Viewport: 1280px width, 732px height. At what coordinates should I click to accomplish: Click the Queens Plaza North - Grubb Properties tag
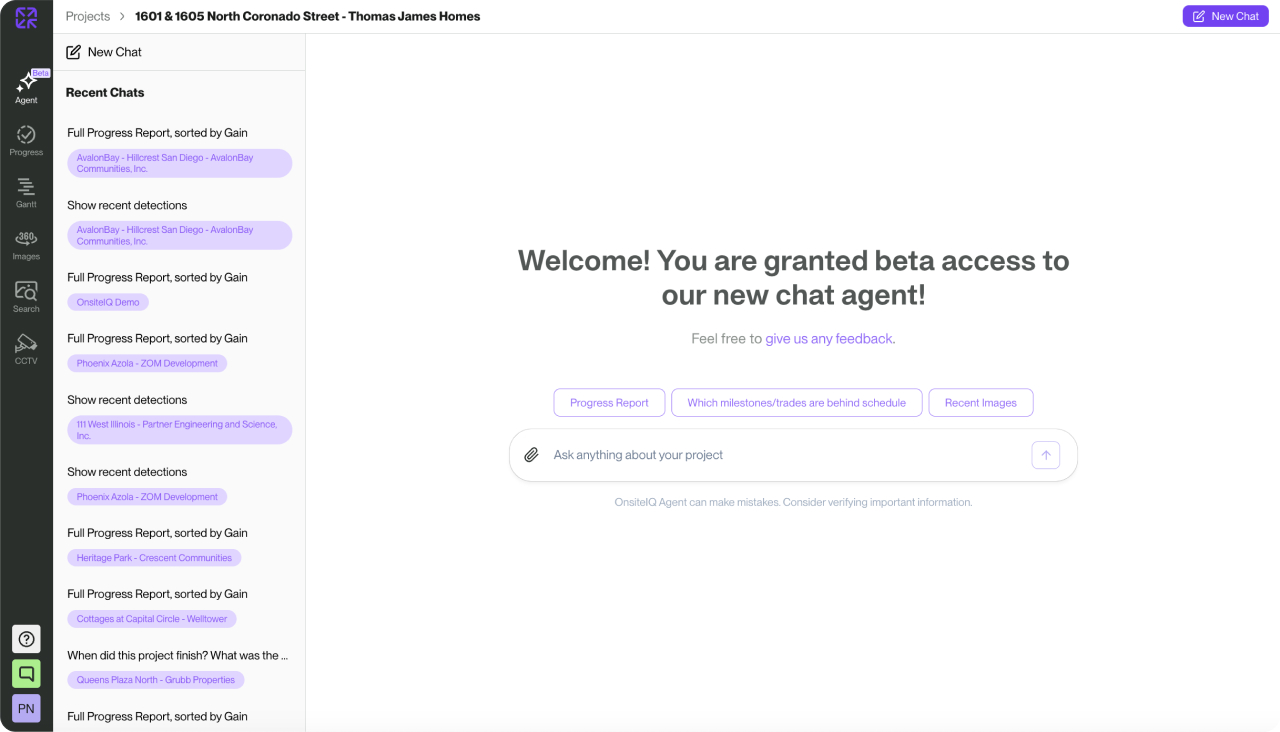click(156, 680)
